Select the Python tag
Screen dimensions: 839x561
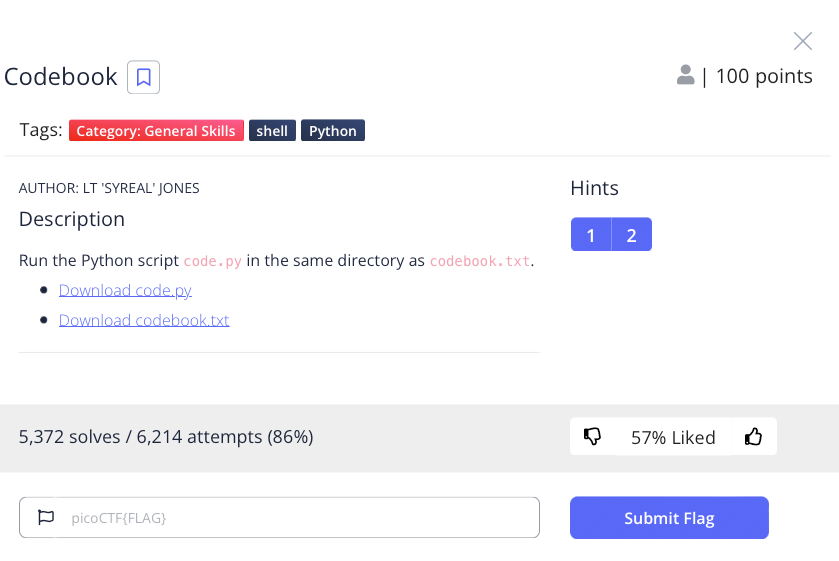[333, 131]
